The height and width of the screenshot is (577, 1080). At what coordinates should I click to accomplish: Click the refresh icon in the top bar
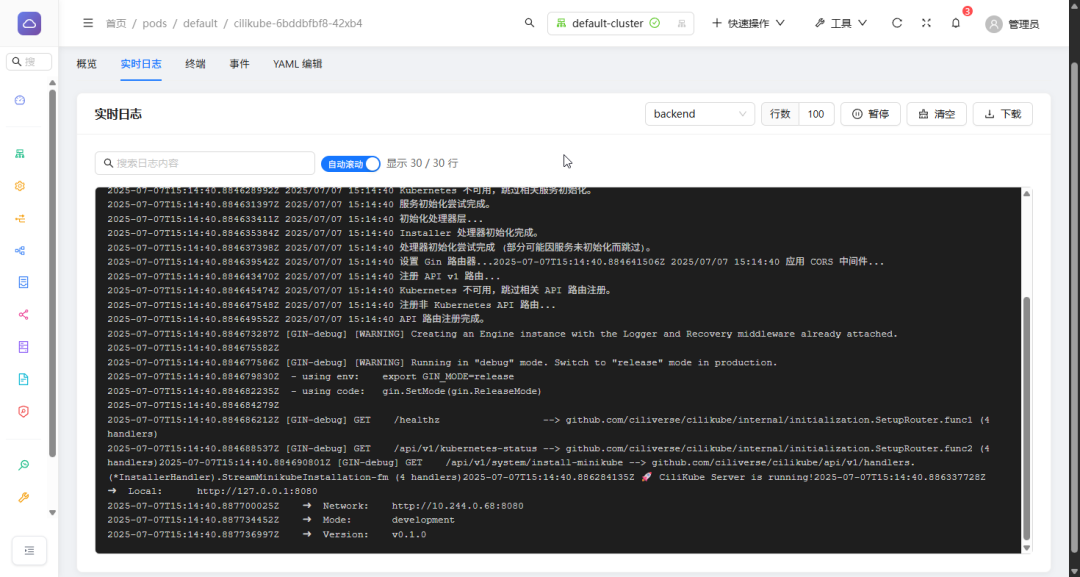click(x=897, y=22)
